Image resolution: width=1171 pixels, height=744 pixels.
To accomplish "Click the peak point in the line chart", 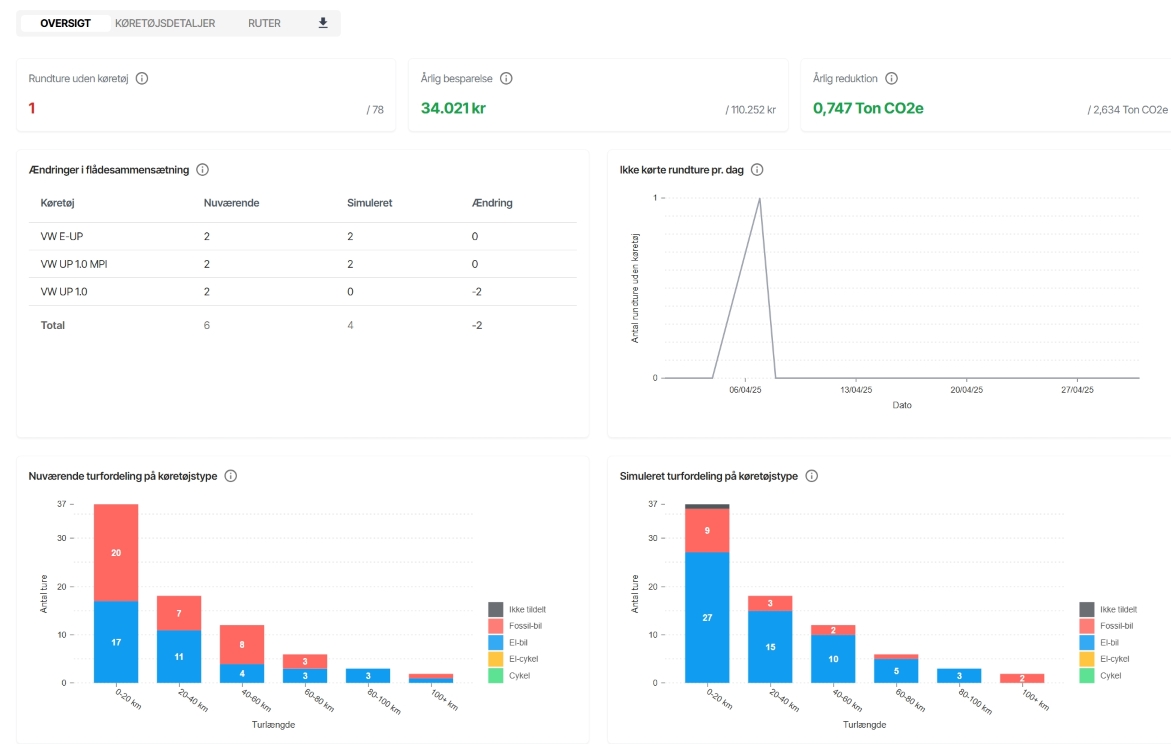I will [759, 198].
